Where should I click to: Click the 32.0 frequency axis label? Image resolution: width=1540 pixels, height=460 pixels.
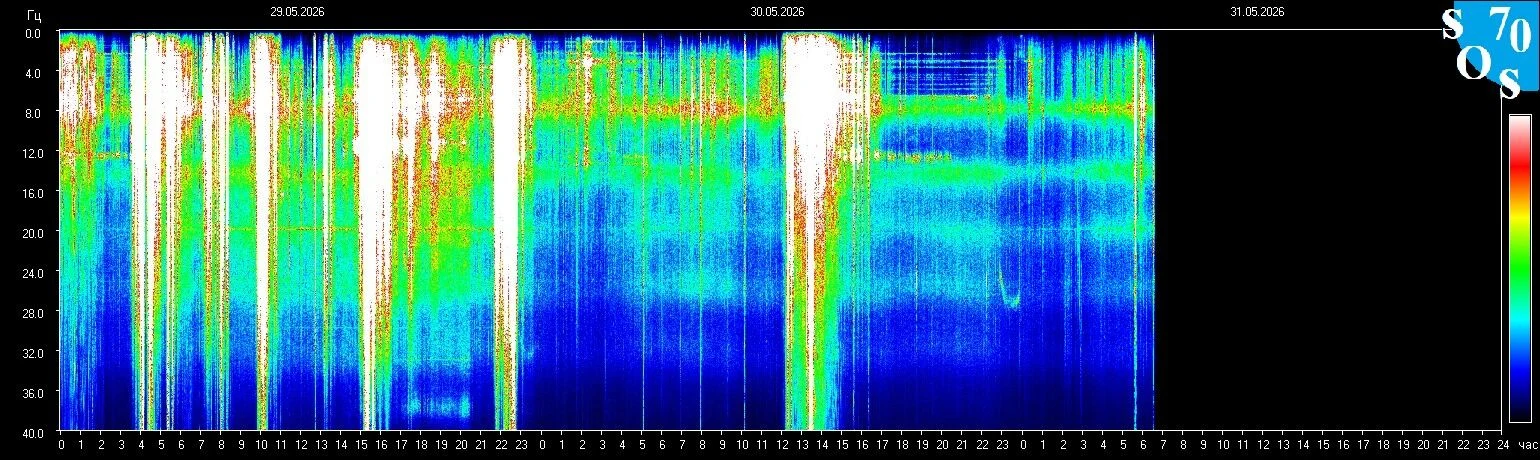(31, 353)
